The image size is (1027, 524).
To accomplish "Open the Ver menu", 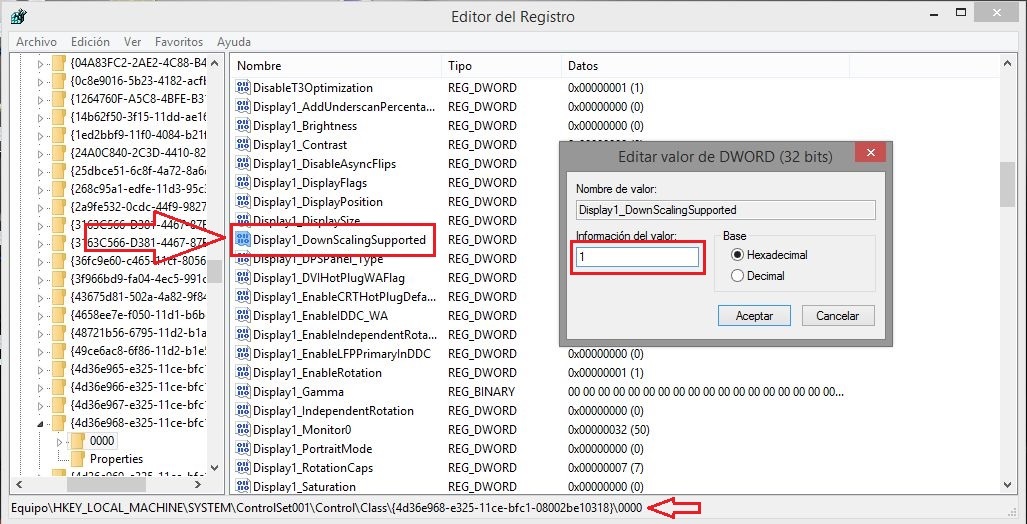I will 132,42.
